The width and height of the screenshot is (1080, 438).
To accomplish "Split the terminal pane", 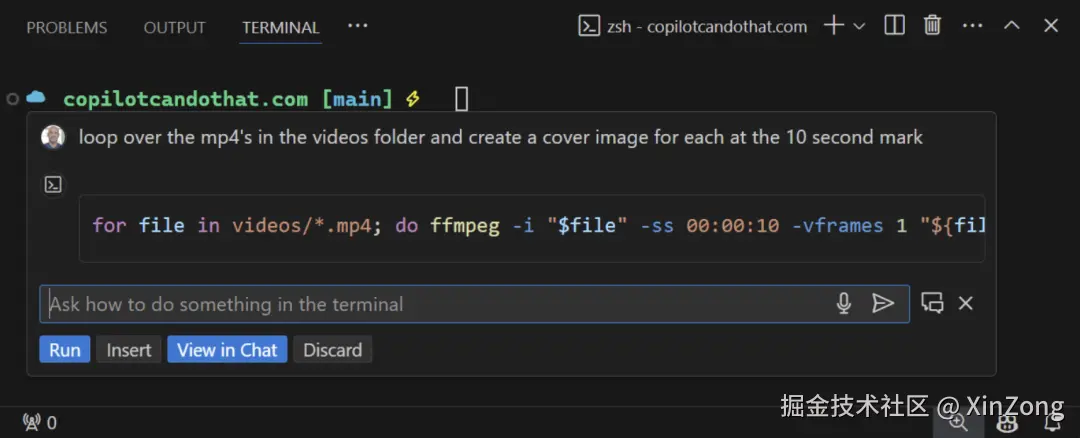I will pos(894,26).
